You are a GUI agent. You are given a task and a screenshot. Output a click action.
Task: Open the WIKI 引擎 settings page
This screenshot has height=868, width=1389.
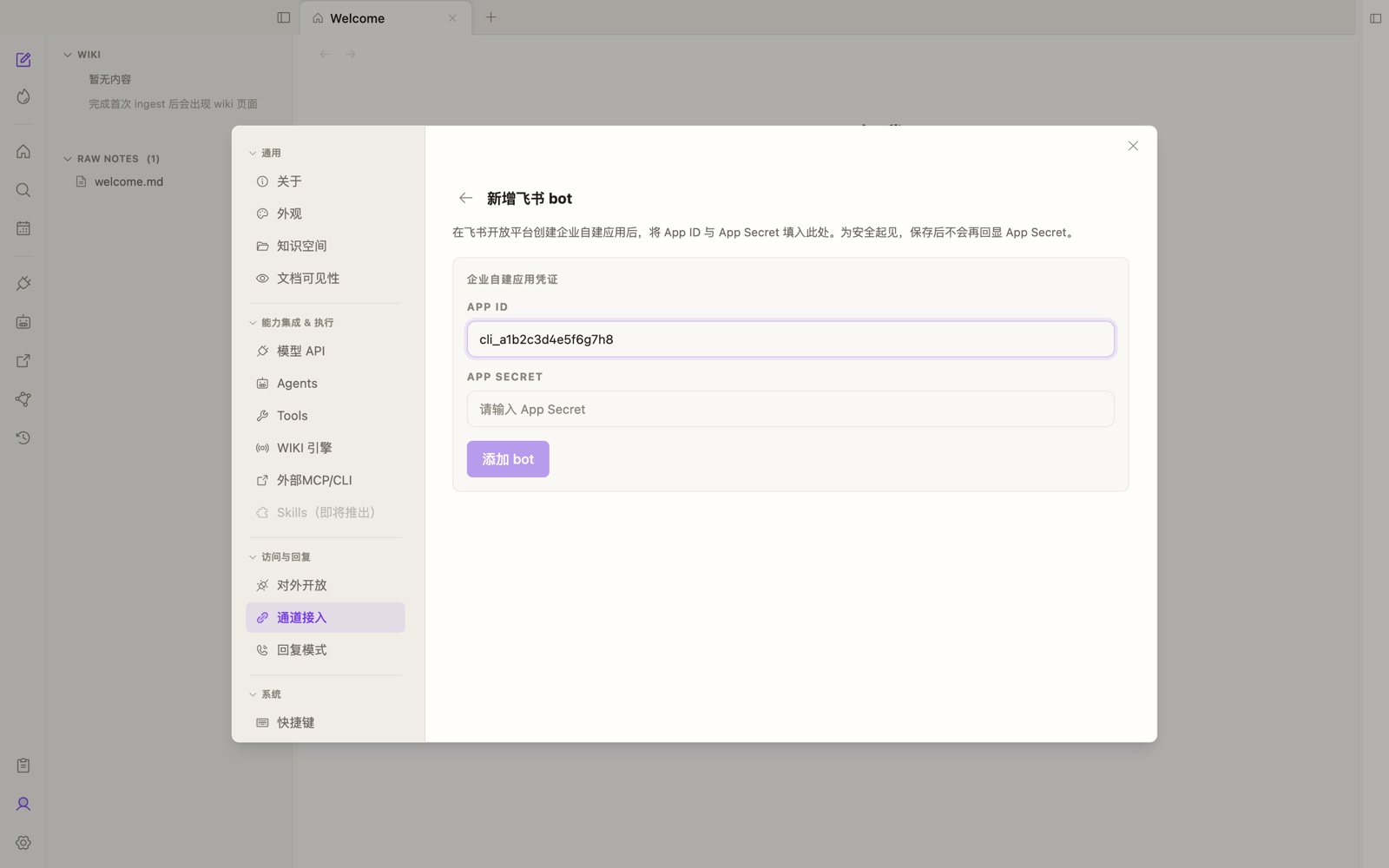click(326, 448)
